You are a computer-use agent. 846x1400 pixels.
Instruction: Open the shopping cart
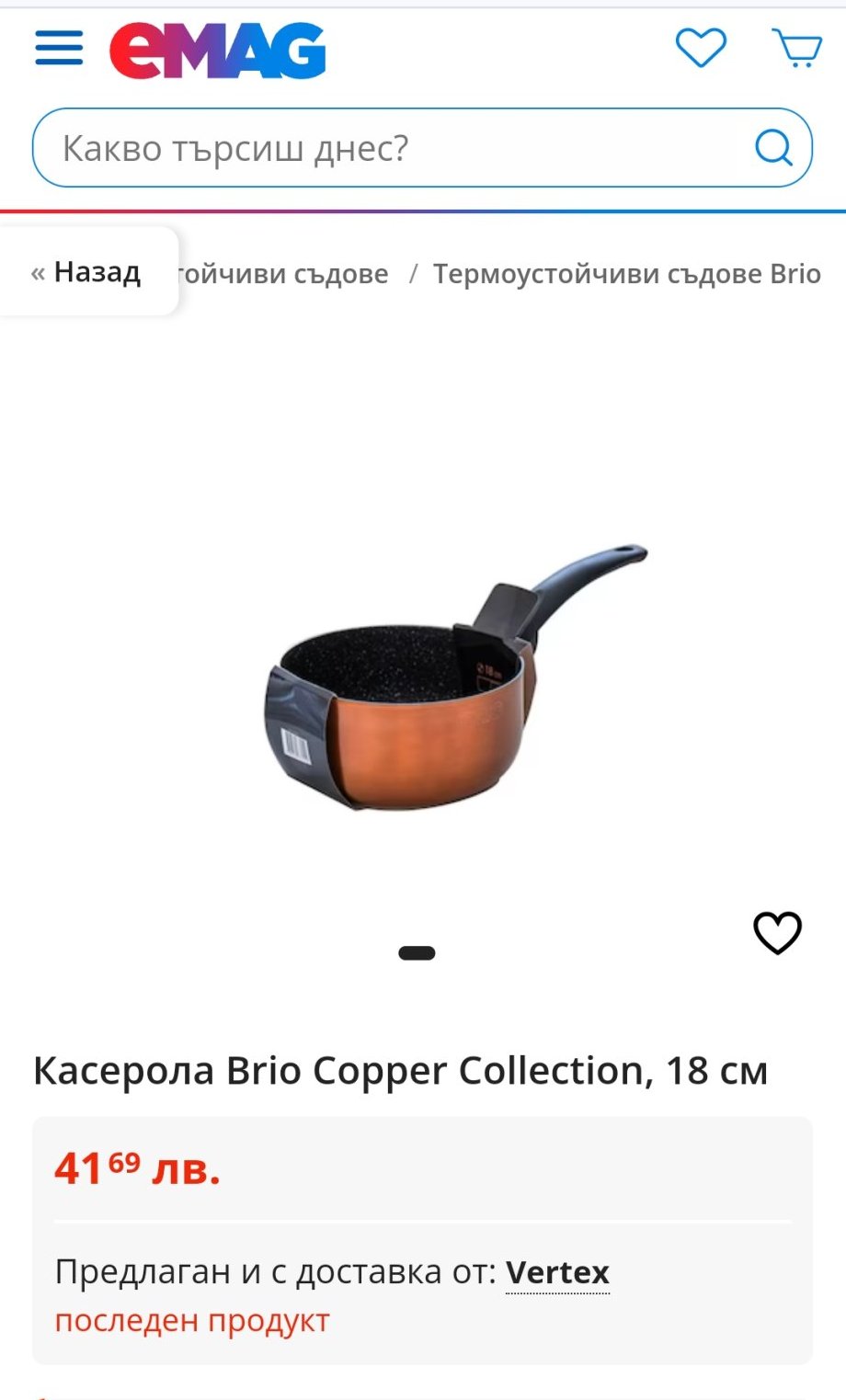pos(796,48)
